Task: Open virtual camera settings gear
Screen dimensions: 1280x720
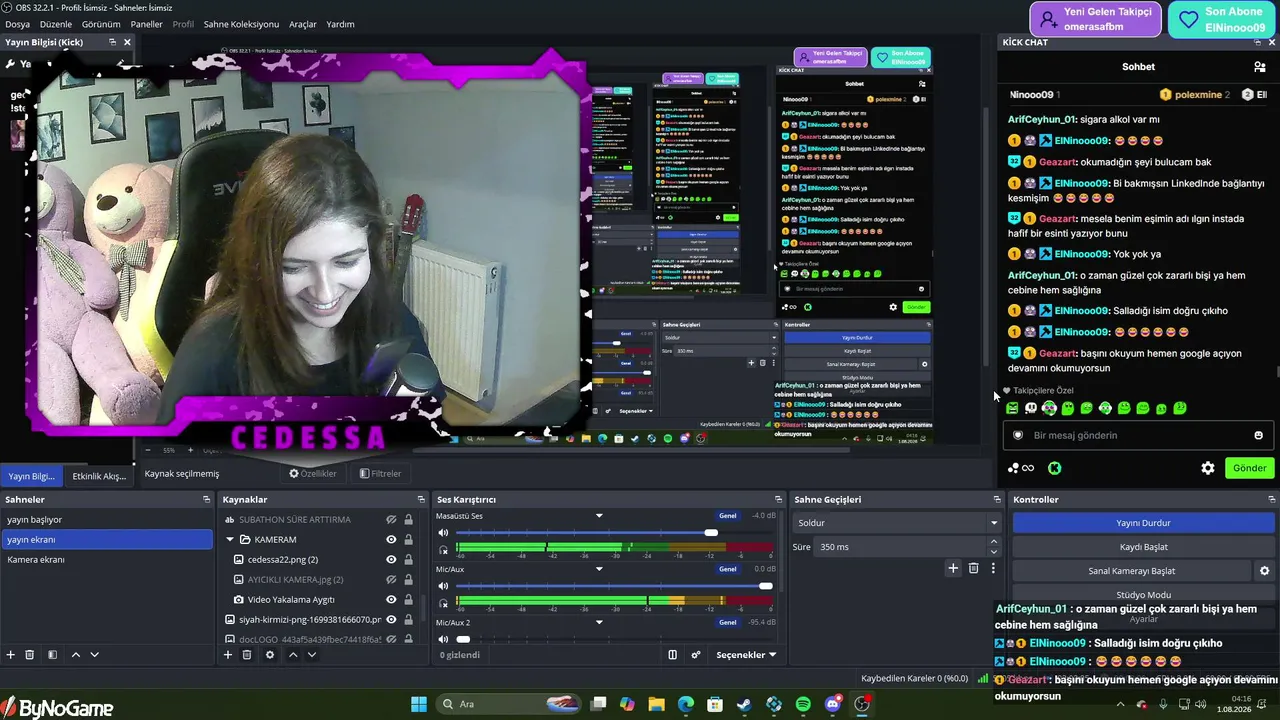Action: (x=1264, y=571)
